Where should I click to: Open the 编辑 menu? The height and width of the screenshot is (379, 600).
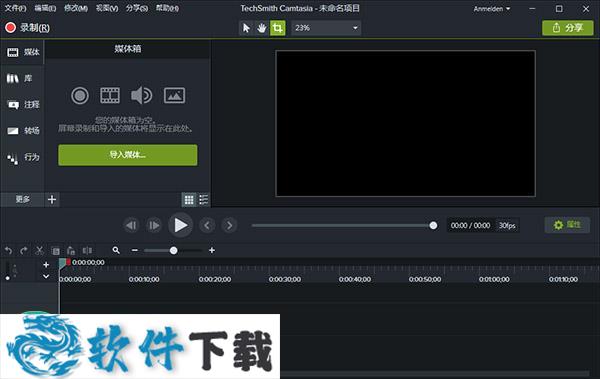point(45,8)
